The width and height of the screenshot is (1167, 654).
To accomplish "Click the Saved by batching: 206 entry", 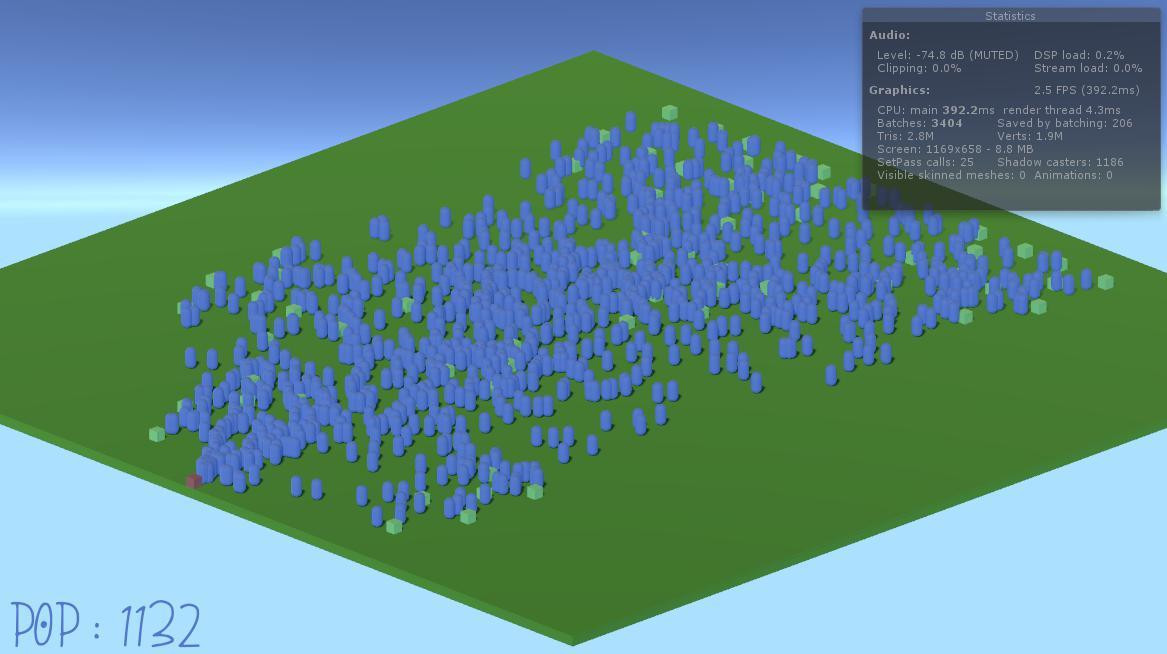I will click(1064, 124).
